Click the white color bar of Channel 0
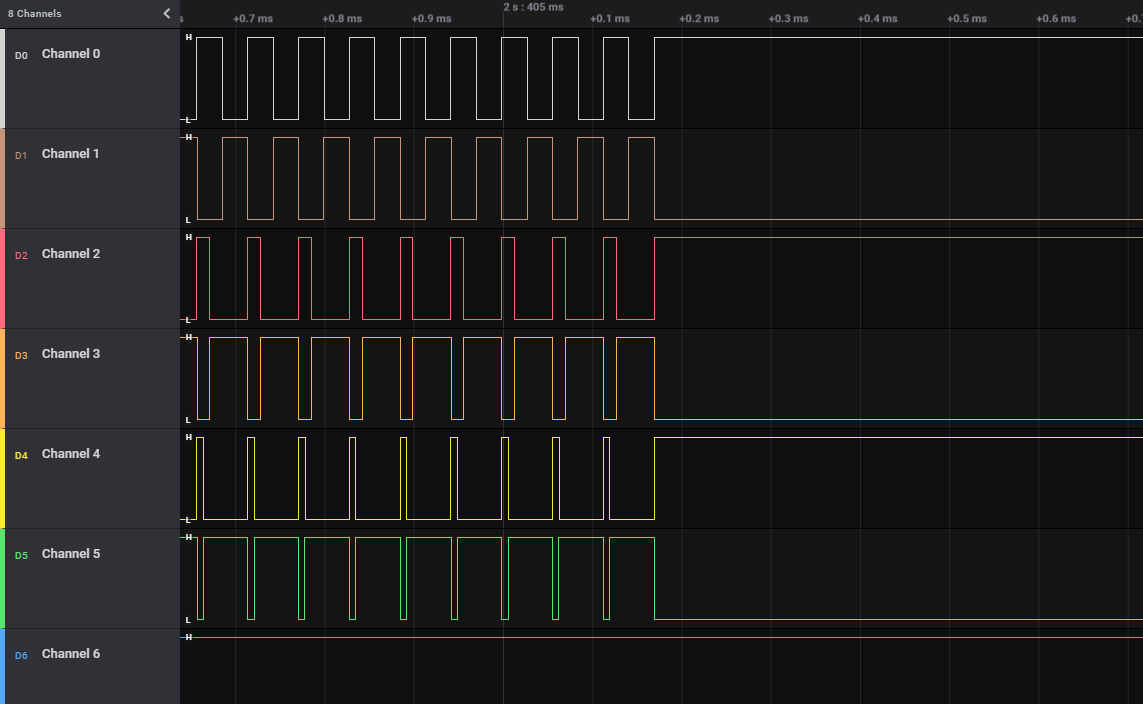This screenshot has width=1143, height=704. pyautogui.click(x=2, y=79)
